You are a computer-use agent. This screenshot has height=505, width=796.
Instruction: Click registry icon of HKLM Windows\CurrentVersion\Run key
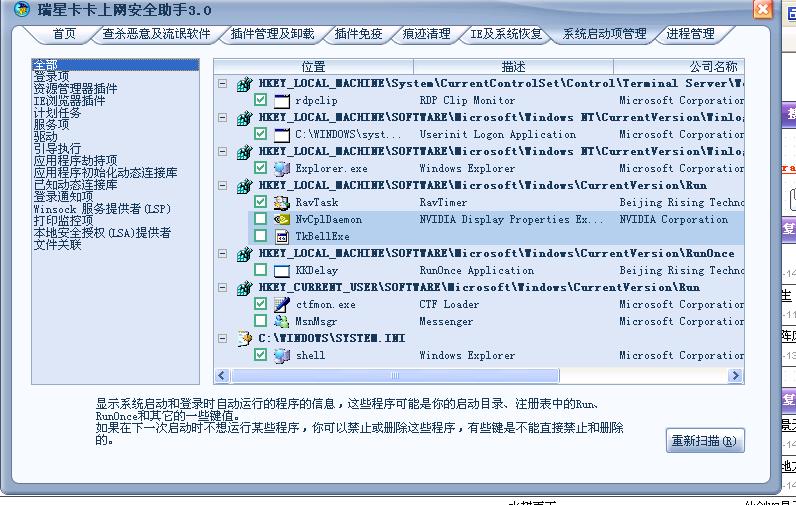click(x=244, y=186)
